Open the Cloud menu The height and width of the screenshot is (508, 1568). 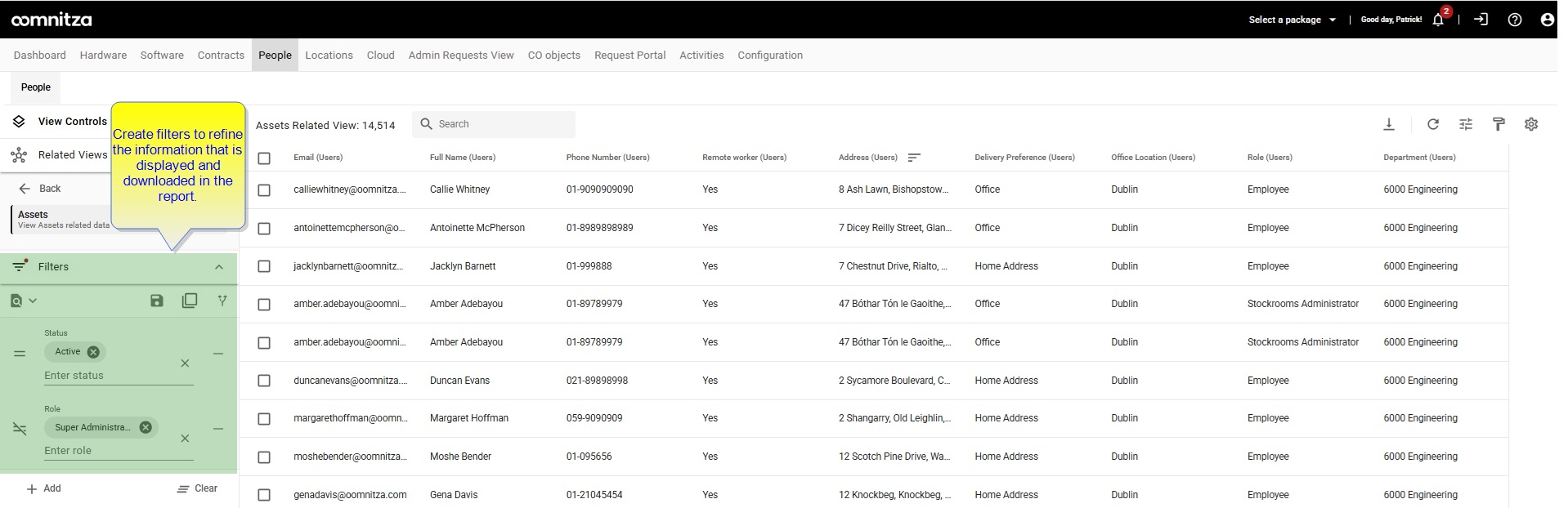380,56
